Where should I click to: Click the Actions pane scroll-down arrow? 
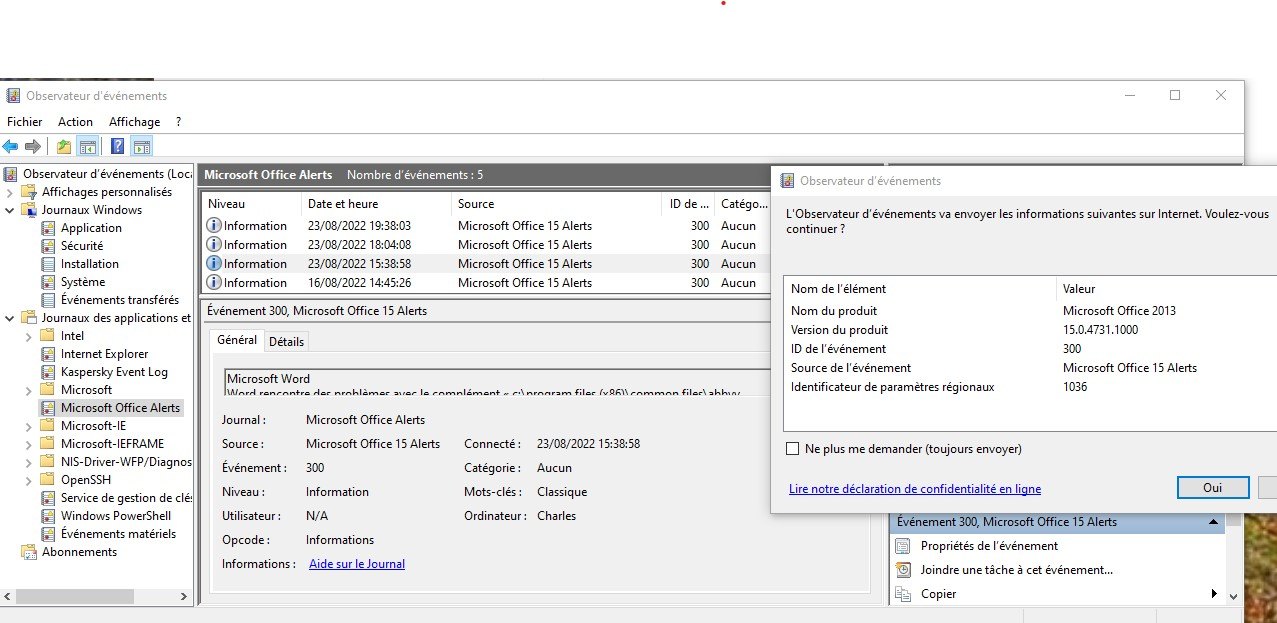pos(1233,595)
